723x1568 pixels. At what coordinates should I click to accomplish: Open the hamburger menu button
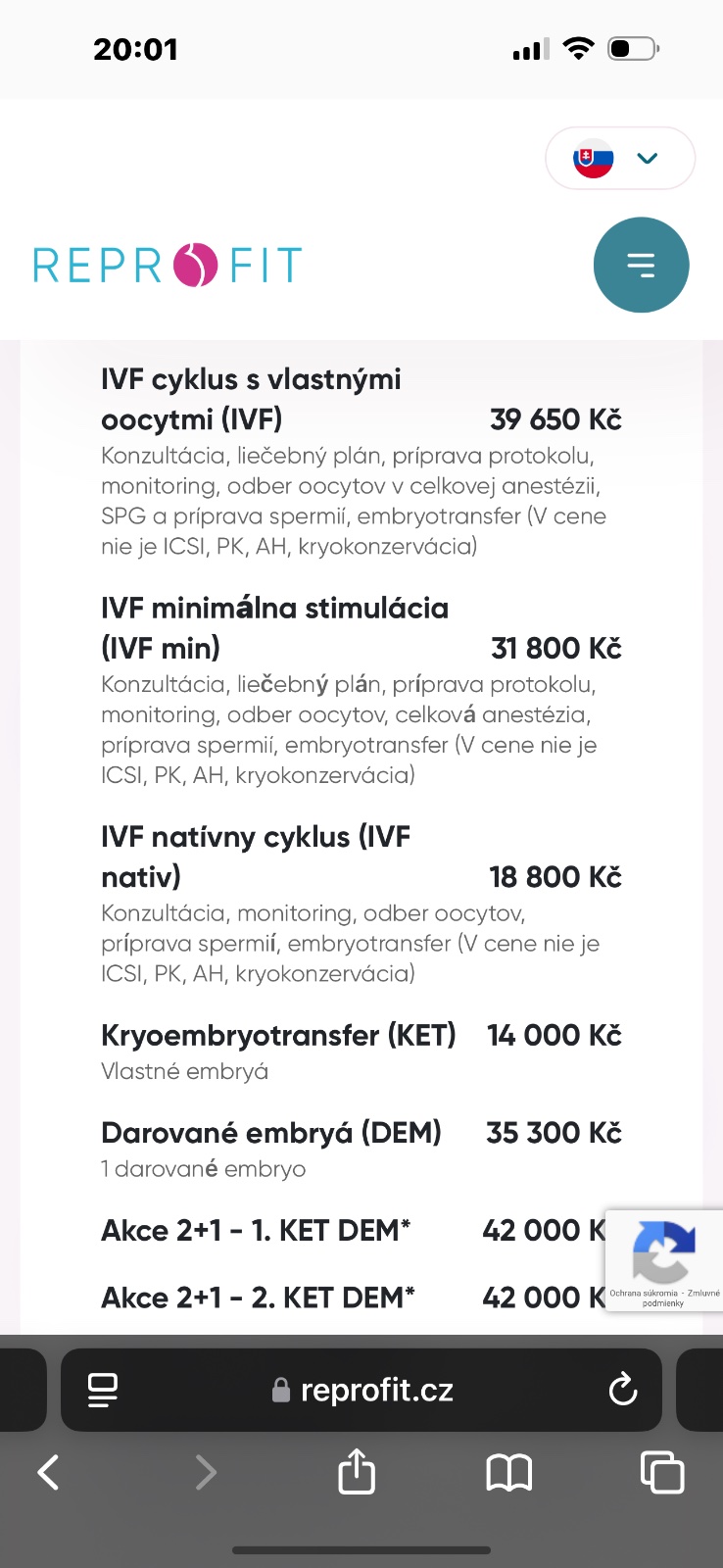click(x=641, y=265)
